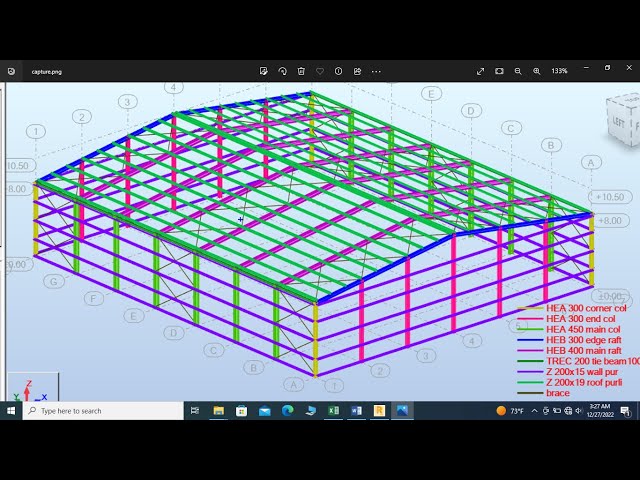The image size is (640, 480).
Task: Open the notification center icon
Action: click(625, 411)
